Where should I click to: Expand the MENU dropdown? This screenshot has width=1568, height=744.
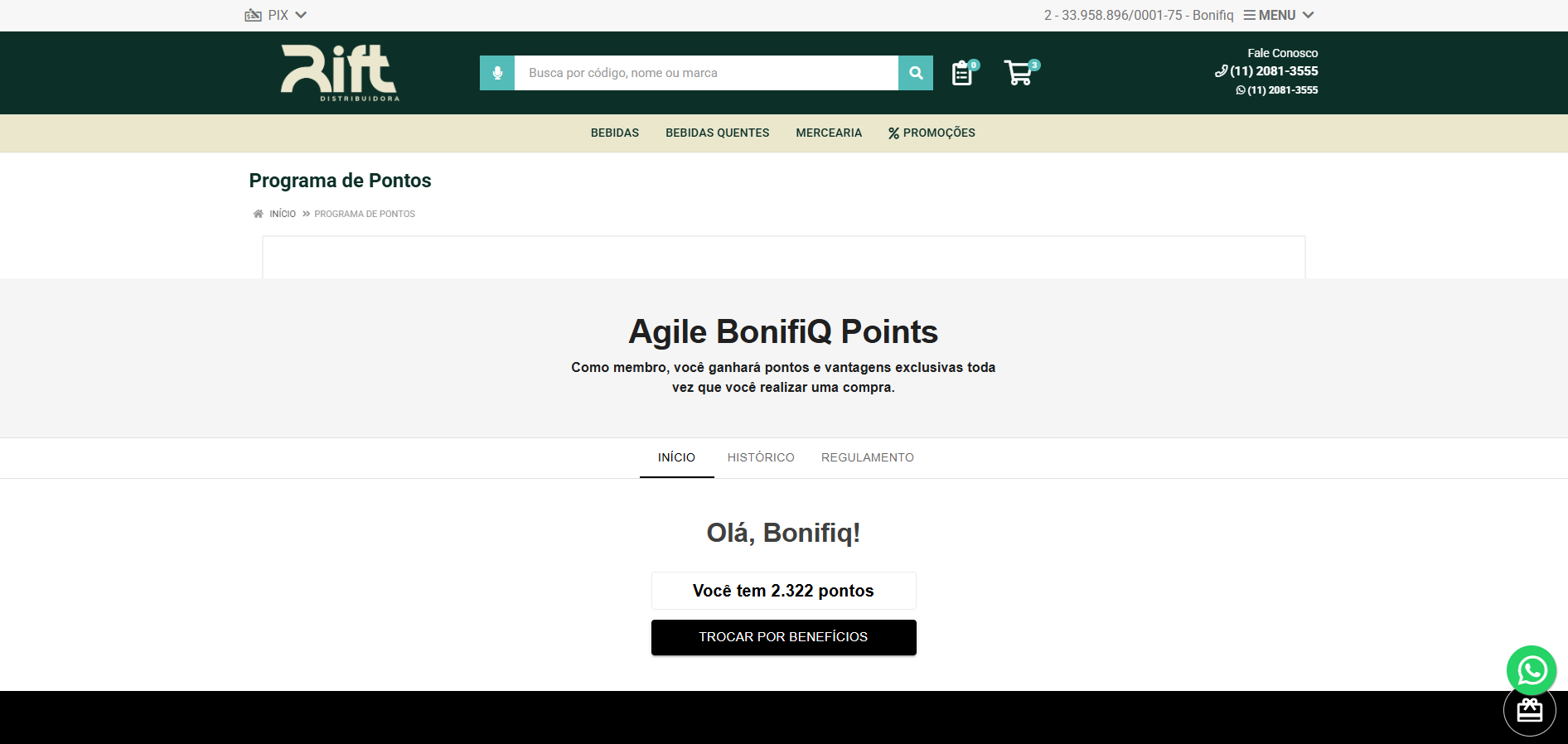click(x=1278, y=15)
